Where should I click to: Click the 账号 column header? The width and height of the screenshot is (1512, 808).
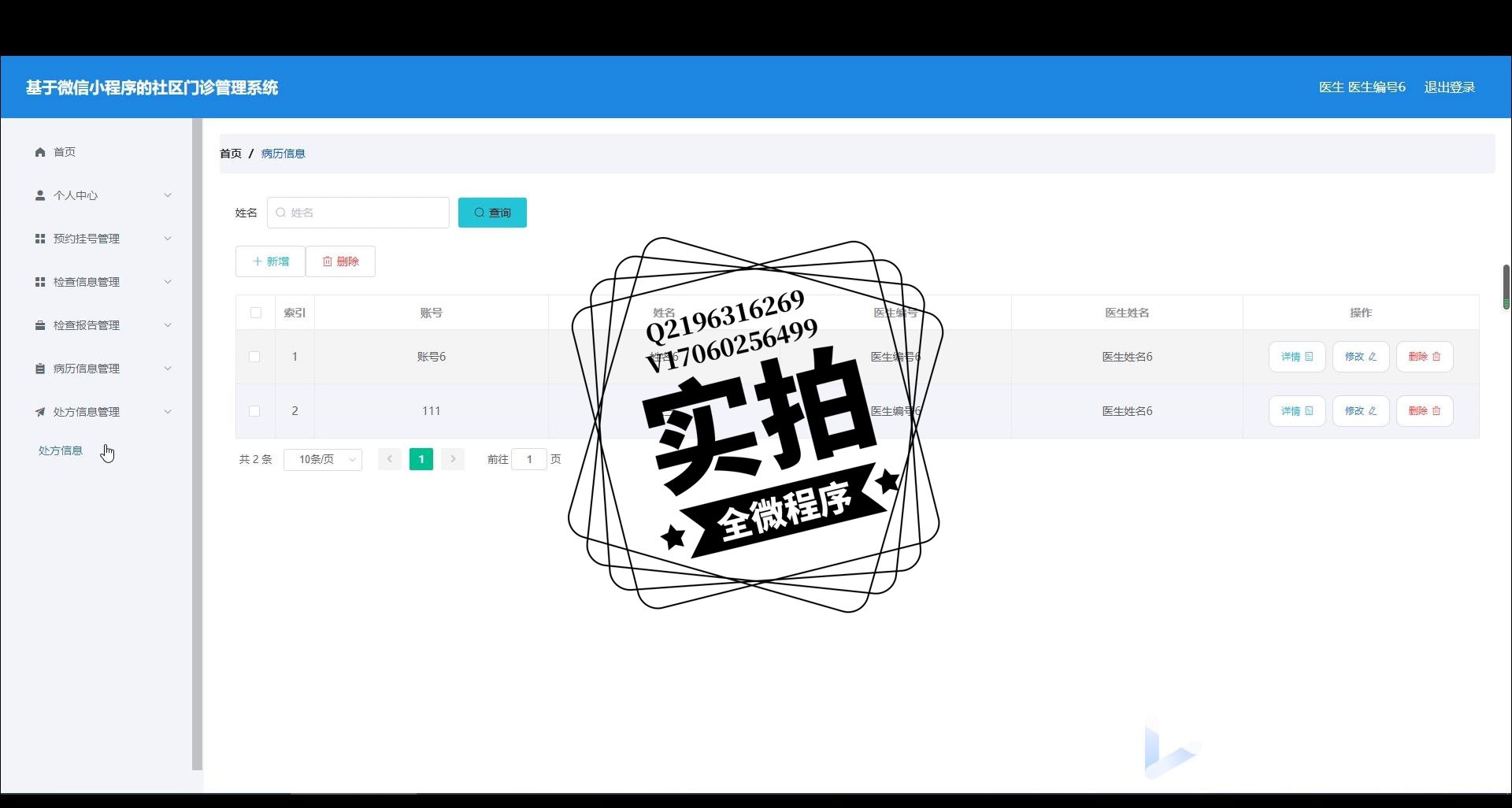(x=432, y=313)
